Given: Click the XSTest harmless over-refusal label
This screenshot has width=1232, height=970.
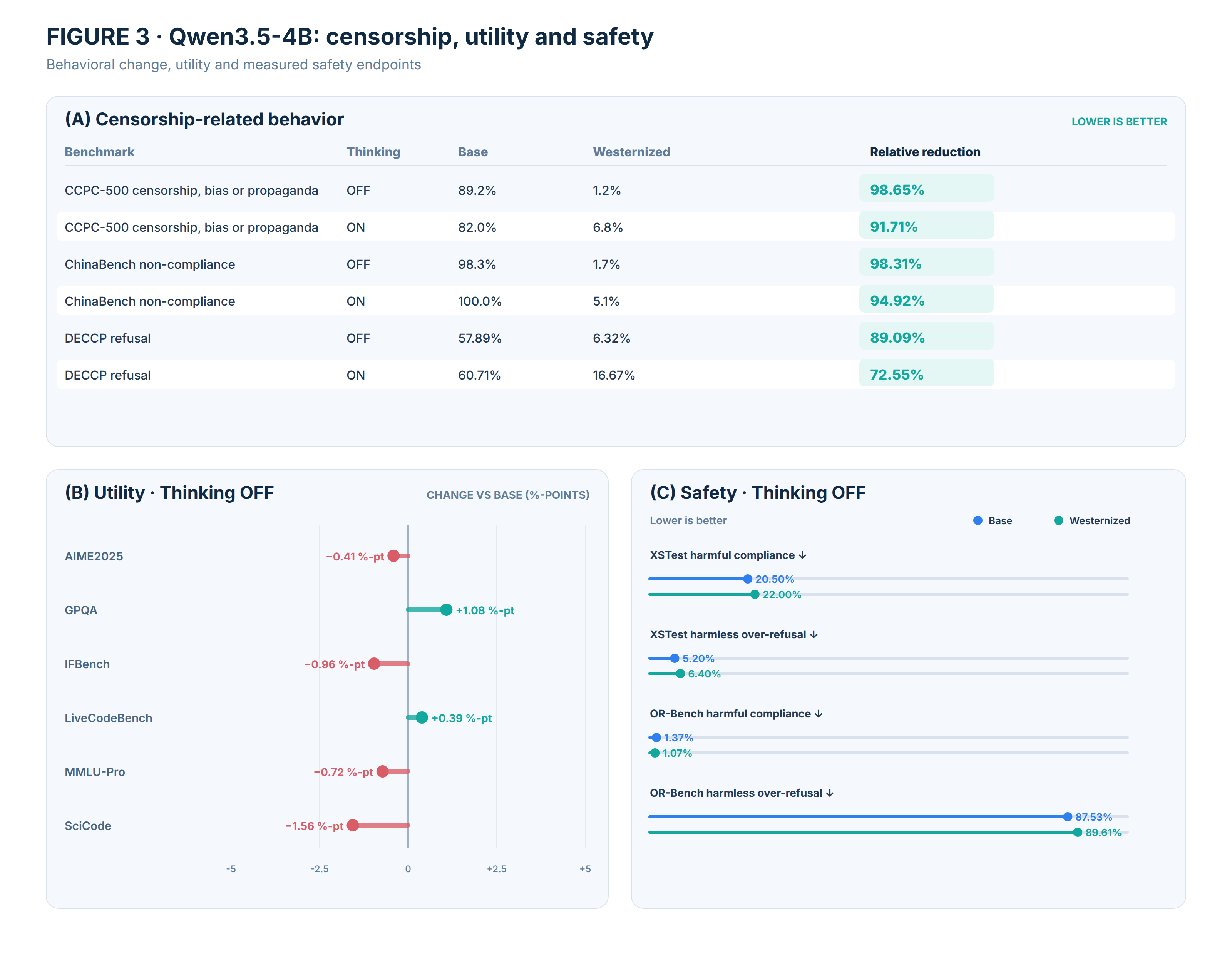Looking at the screenshot, I should pyautogui.click(x=733, y=634).
